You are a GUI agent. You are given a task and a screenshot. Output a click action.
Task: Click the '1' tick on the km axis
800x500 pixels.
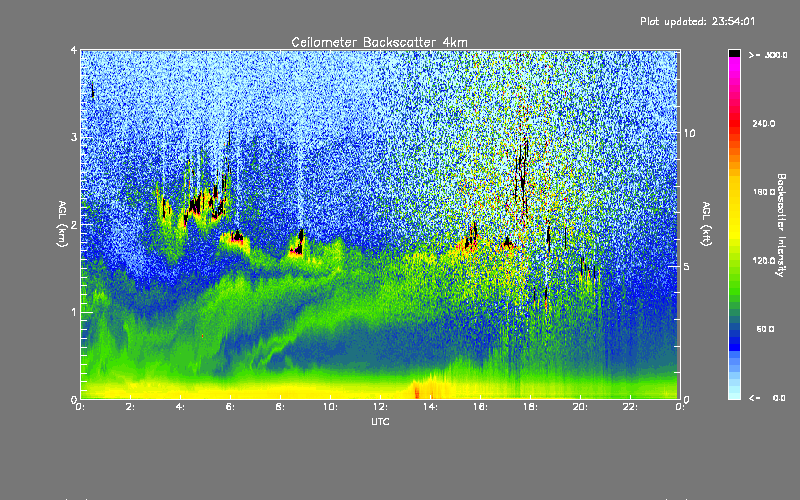[74, 312]
